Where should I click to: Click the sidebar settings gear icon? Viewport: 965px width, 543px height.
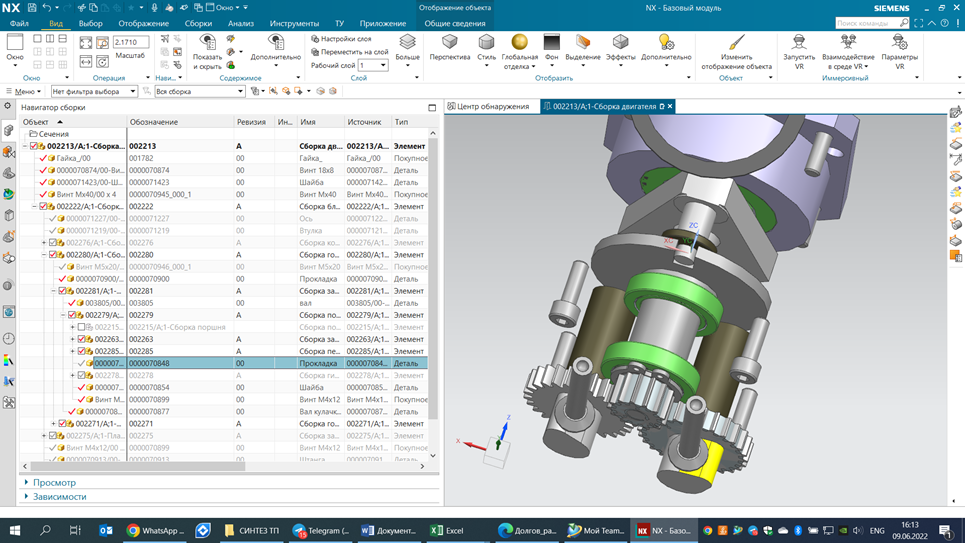tap(8, 106)
